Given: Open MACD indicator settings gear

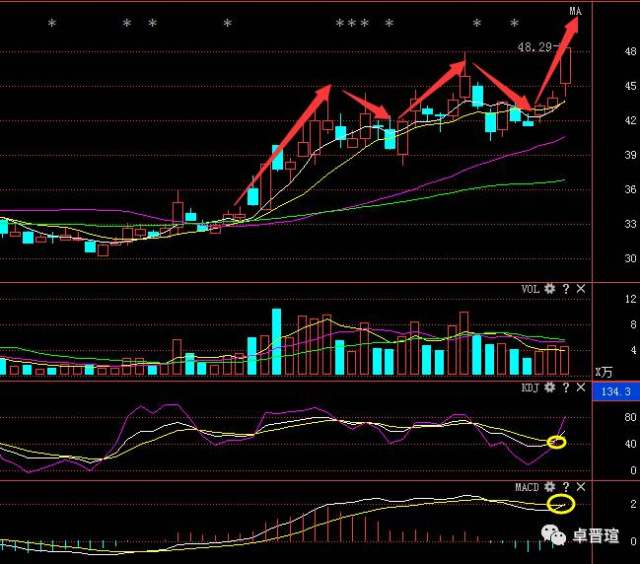Looking at the screenshot, I should point(550,487).
